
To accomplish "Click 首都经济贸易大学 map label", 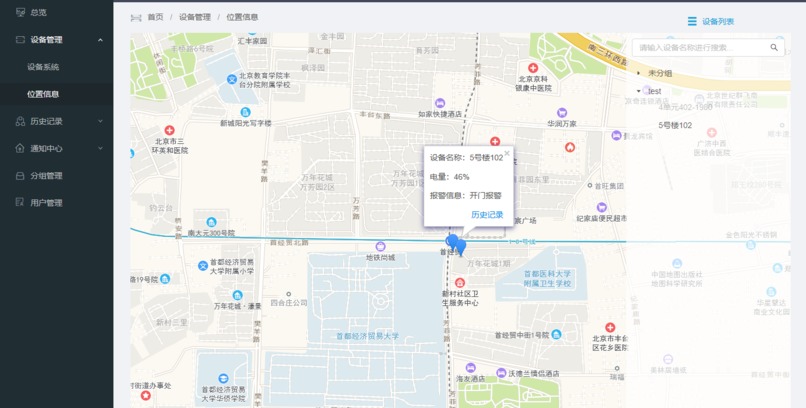I will (x=368, y=336).
